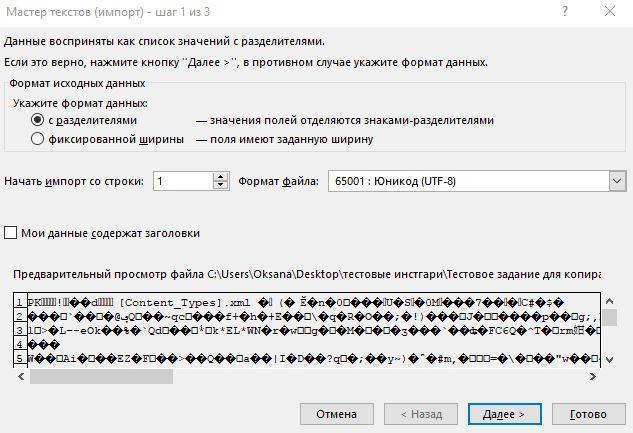Image resolution: width=633 pixels, height=433 pixels.
Task: Click row number 3 in file preview
Action: pos(19,329)
